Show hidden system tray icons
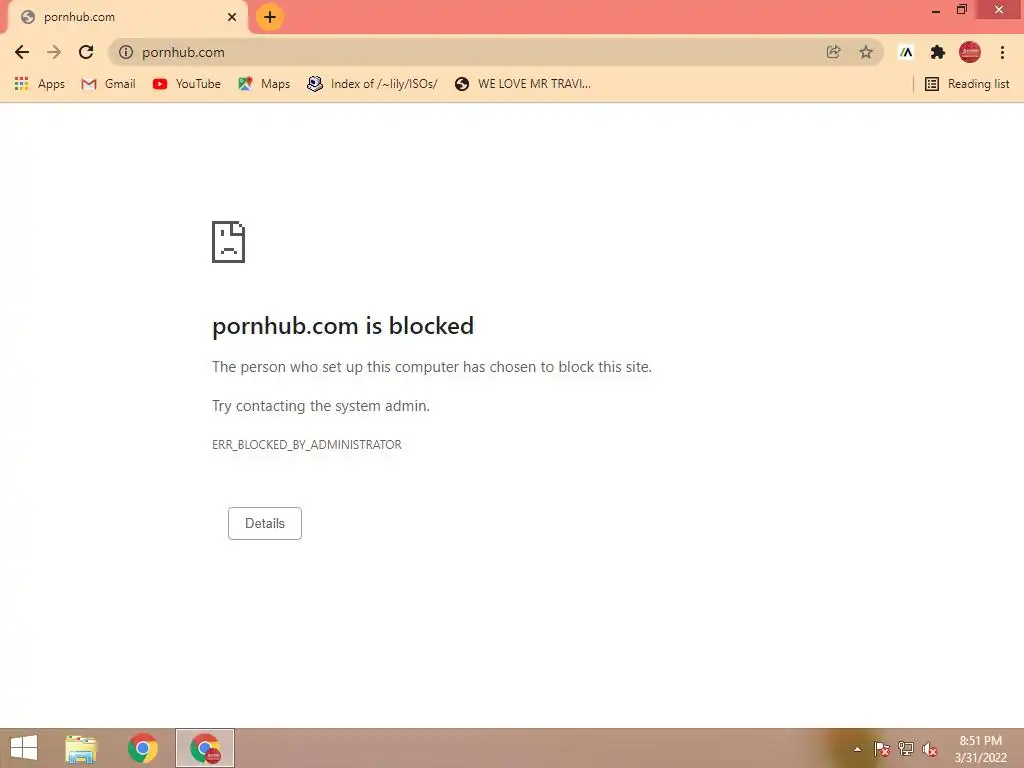 (x=857, y=749)
